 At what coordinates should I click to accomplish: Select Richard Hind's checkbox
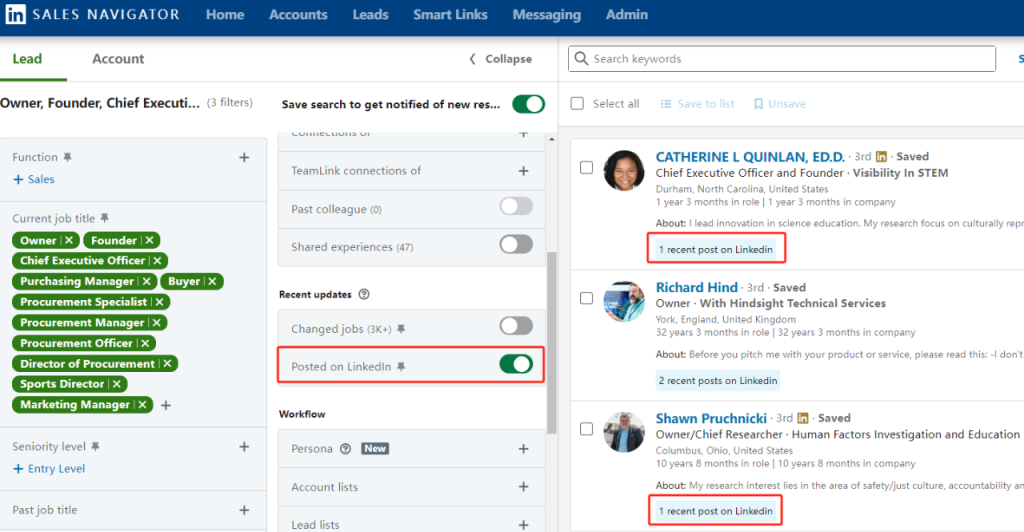click(x=586, y=298)
